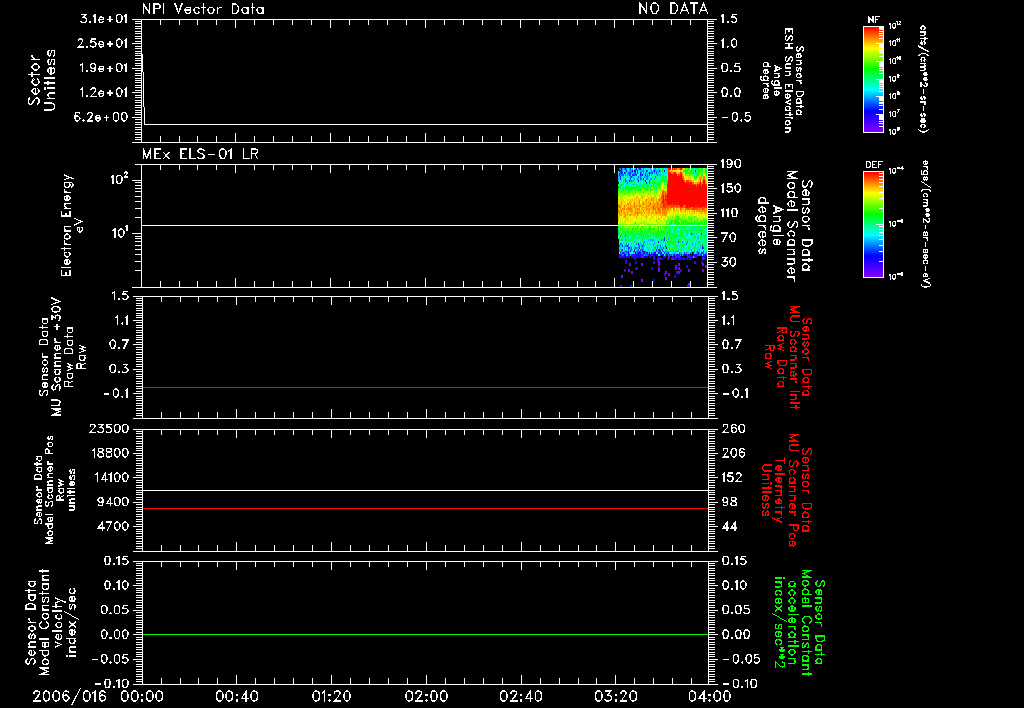Click the '00:40' time axis label
Screen dimensions: 1024x708
click(x=237, y=696)
